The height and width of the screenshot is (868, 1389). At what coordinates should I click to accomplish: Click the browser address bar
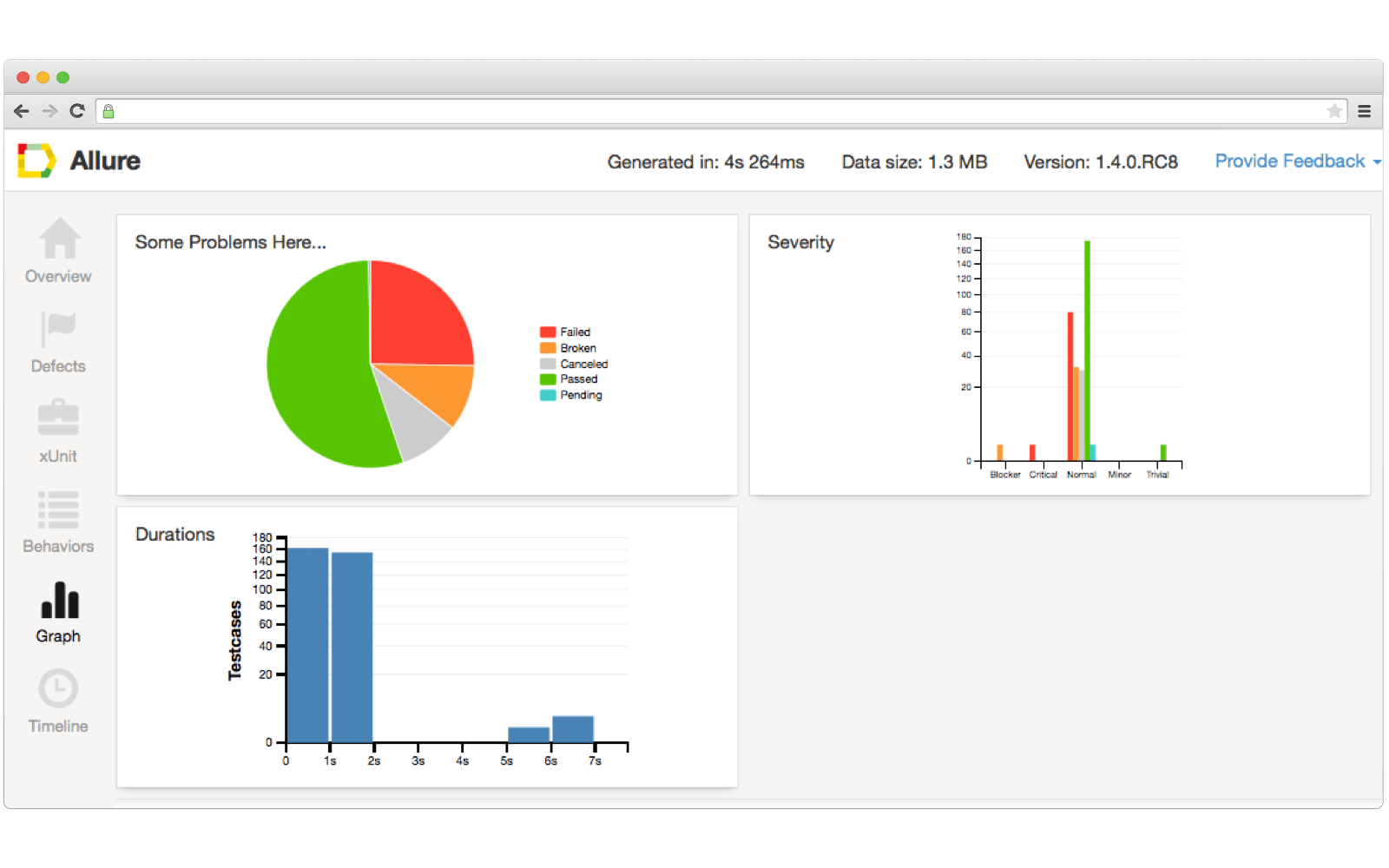tap(721, 111)
